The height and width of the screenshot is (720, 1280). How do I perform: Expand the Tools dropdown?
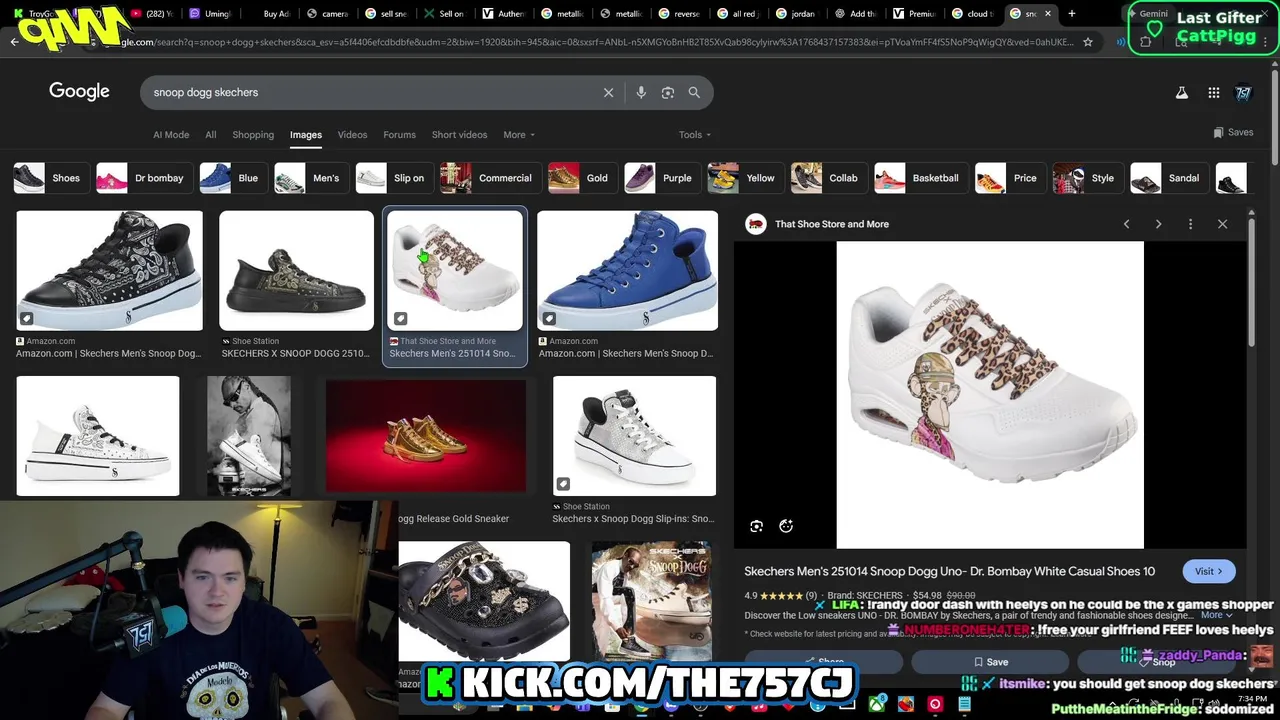[695, 135]
